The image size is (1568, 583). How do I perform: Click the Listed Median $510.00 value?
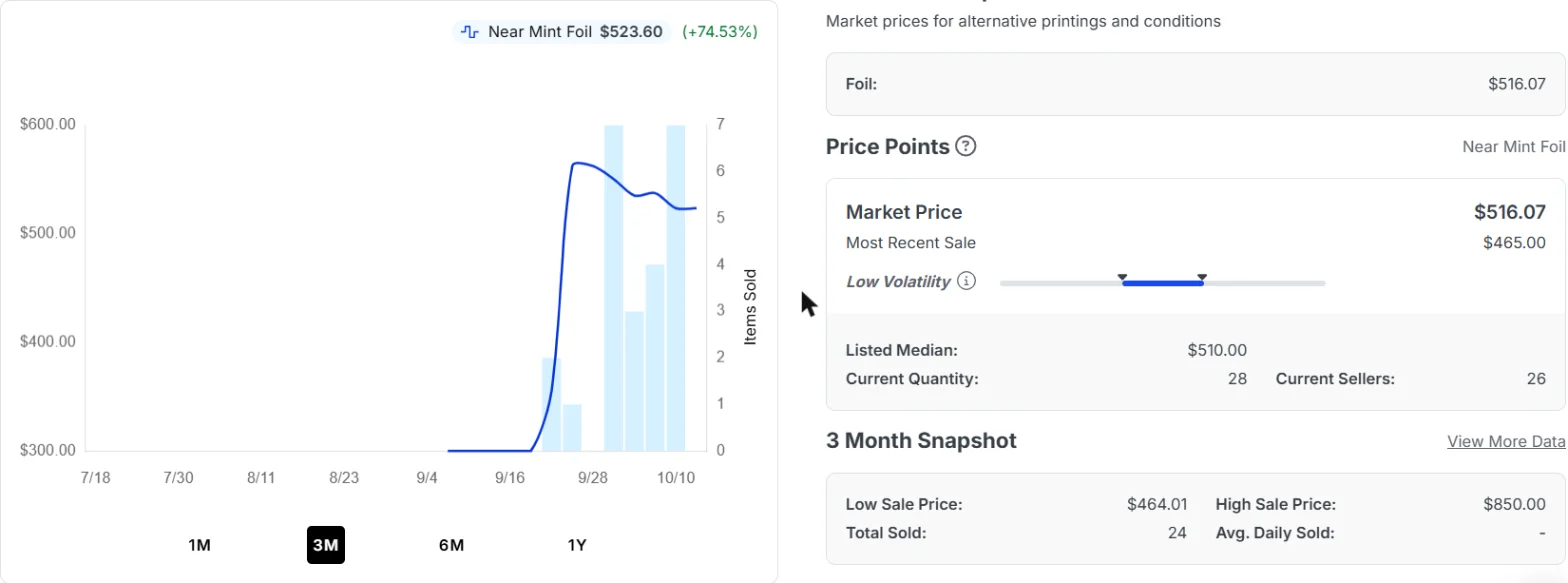1217,350
